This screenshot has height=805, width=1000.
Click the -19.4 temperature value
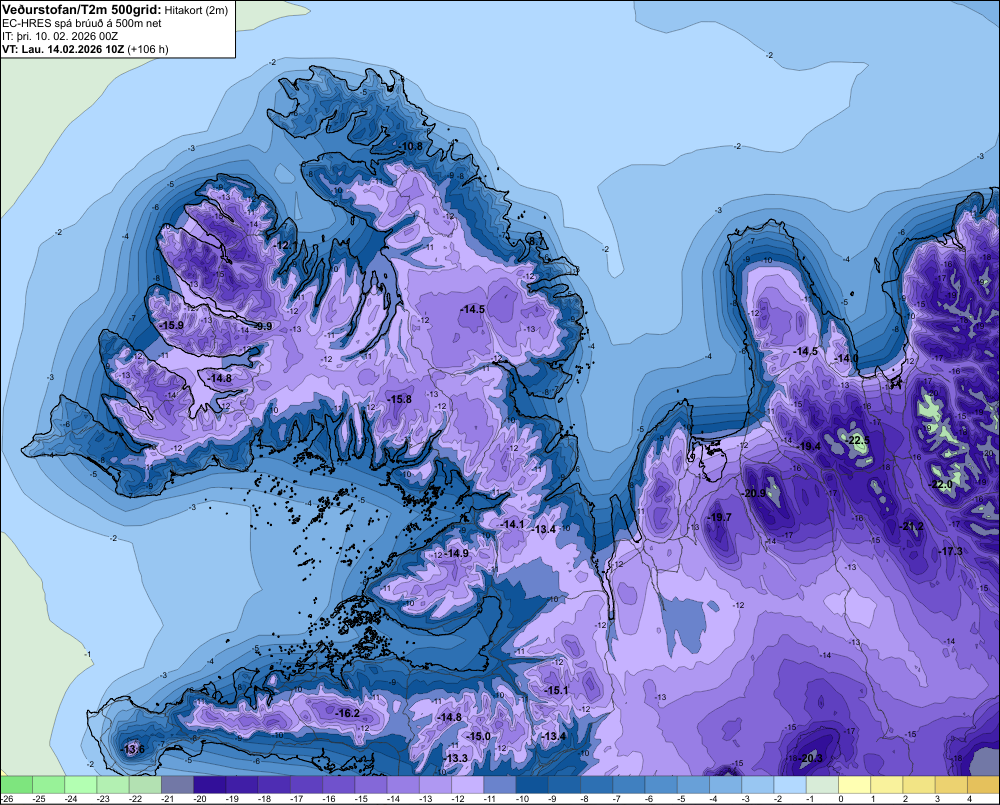point(809,446)
